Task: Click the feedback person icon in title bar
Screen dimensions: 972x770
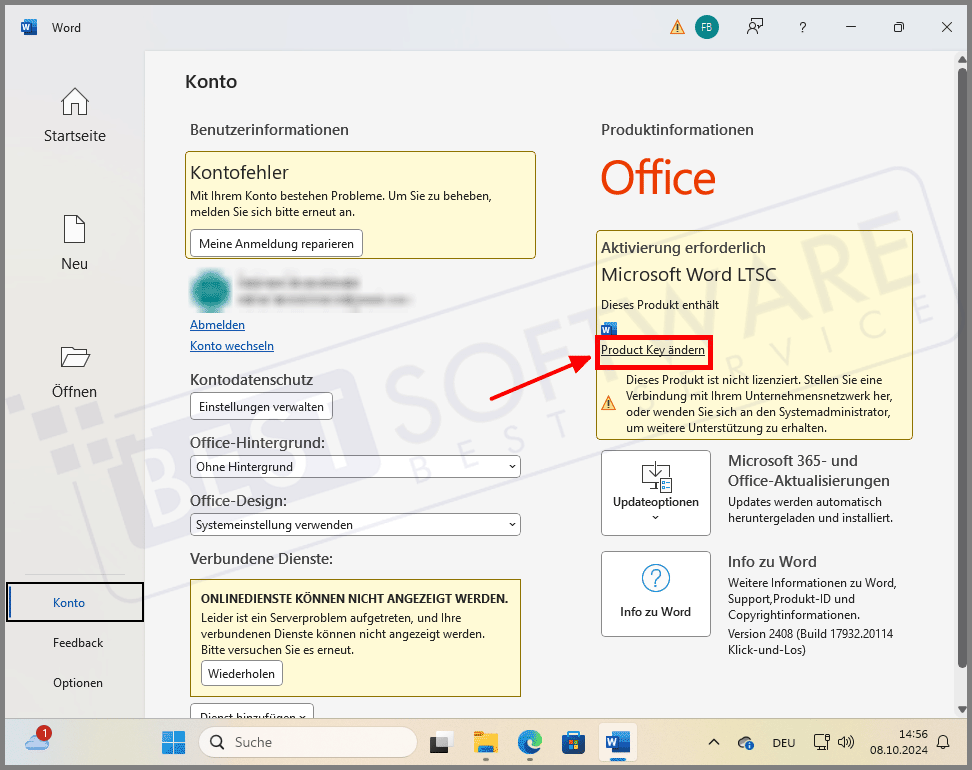Action: [754, 27]
